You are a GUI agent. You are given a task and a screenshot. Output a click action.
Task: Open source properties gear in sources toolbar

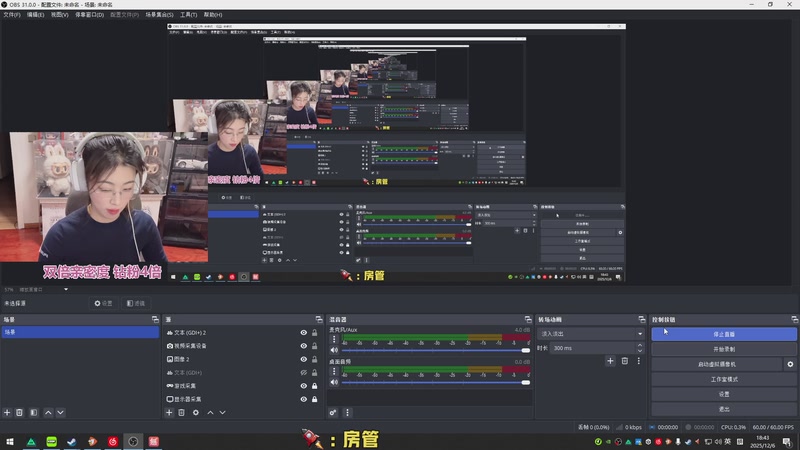pyautogui.click(x=196, y=412)
